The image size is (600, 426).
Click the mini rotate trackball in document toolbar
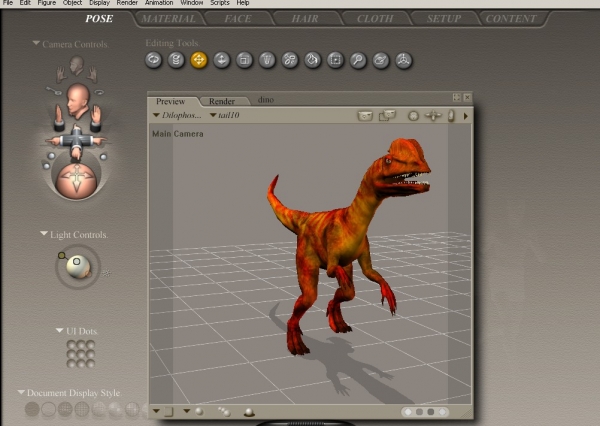(x=413, y=116)
